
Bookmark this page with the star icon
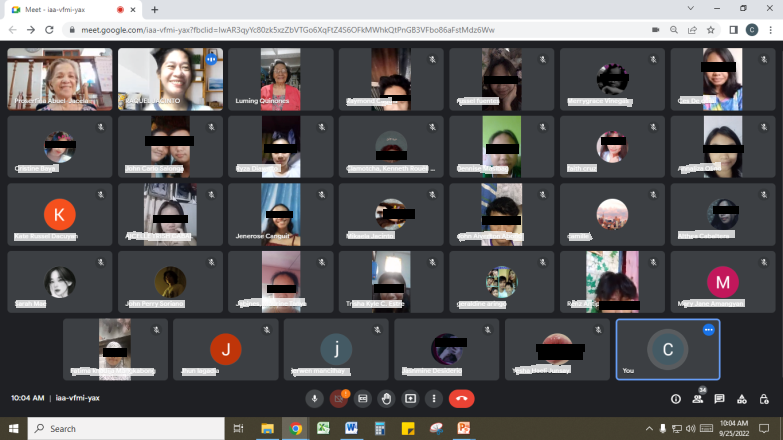click(713, 30)
